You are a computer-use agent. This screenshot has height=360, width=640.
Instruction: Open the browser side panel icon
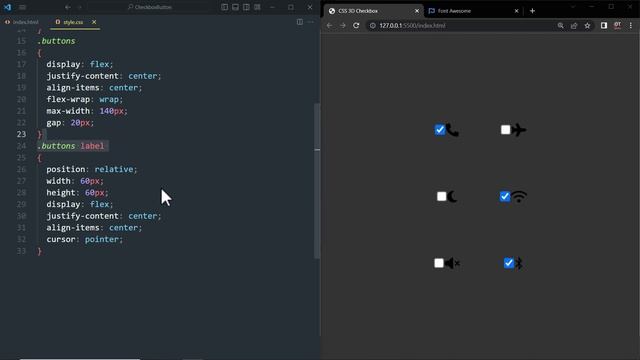[604, 26]
